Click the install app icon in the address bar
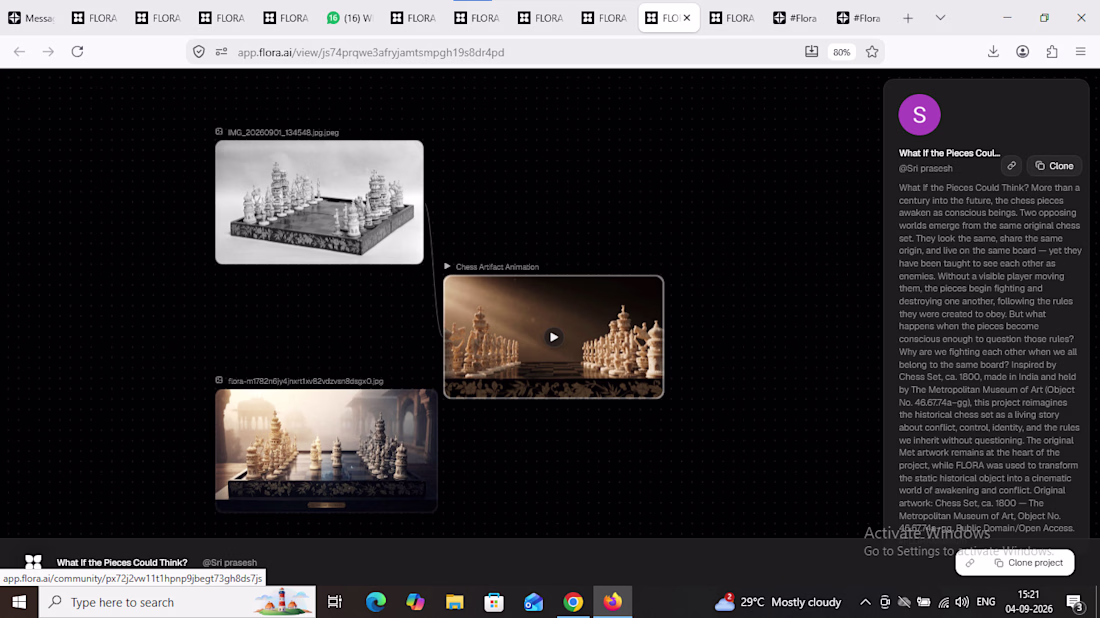 (812, 52)
